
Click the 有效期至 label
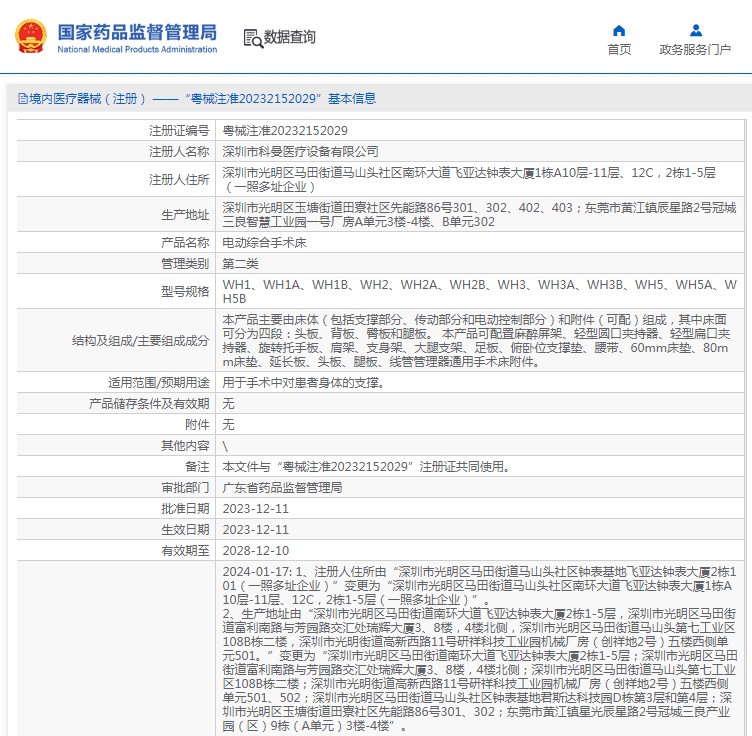click(x=185, y=551)
